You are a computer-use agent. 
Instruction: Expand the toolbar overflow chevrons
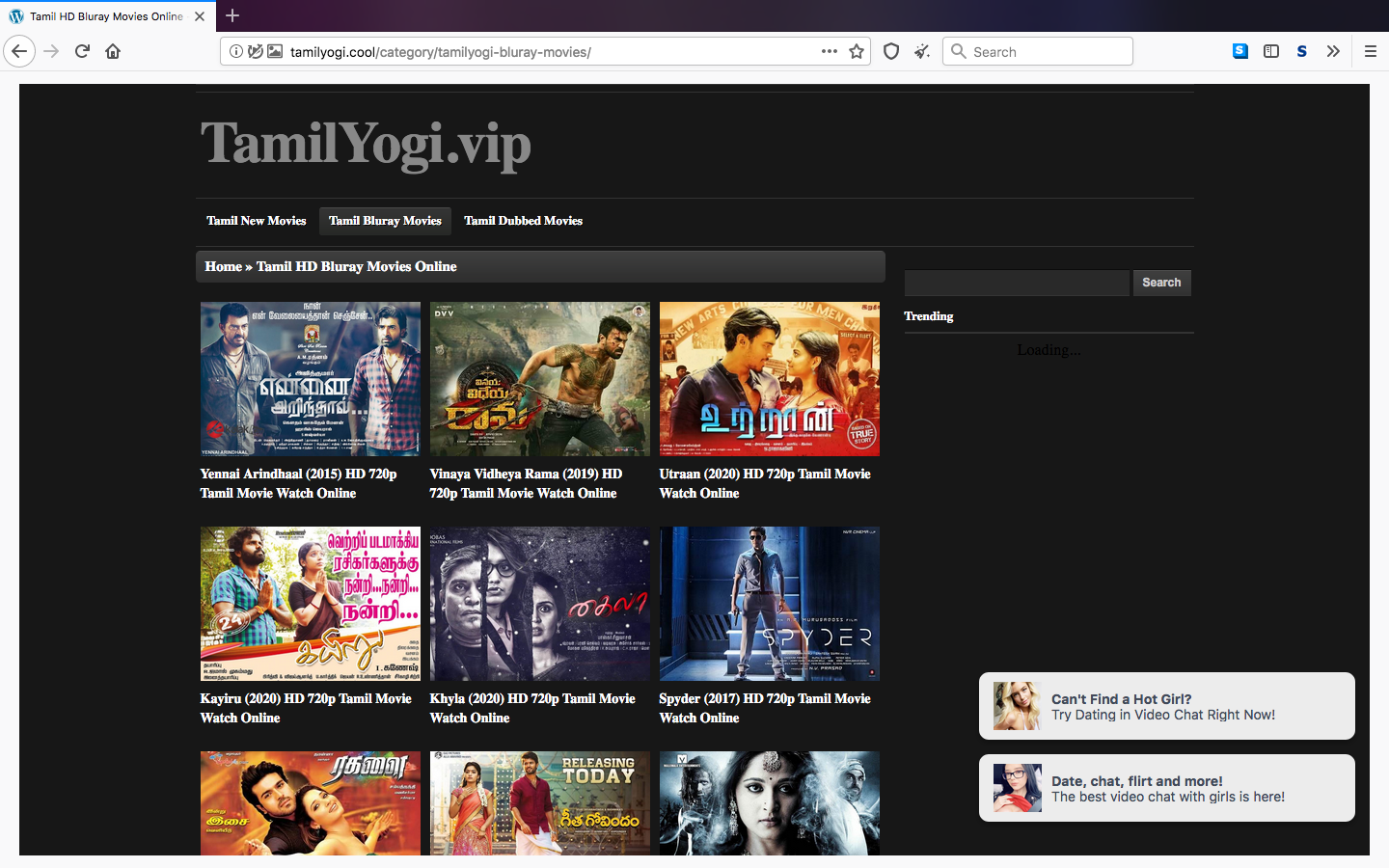1333,51
